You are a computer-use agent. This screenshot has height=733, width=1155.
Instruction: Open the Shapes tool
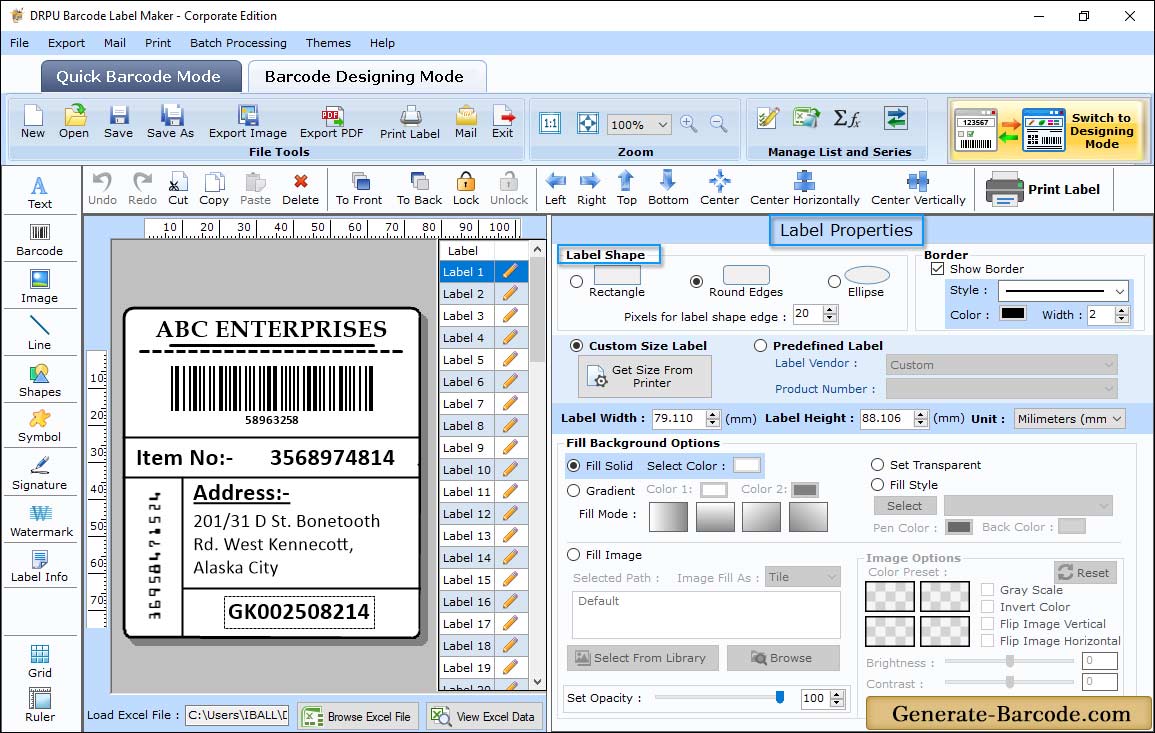[x=40, y=380]
